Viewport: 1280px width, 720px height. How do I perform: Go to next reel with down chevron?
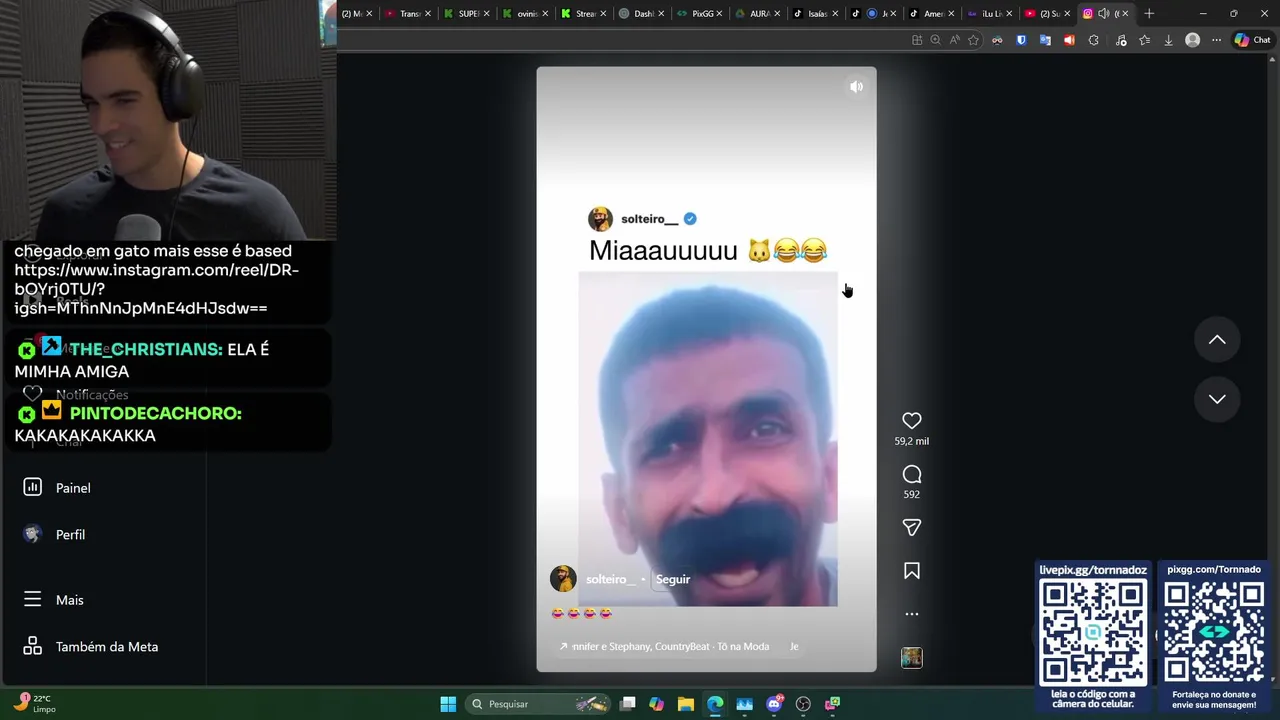pos(1217,399)
